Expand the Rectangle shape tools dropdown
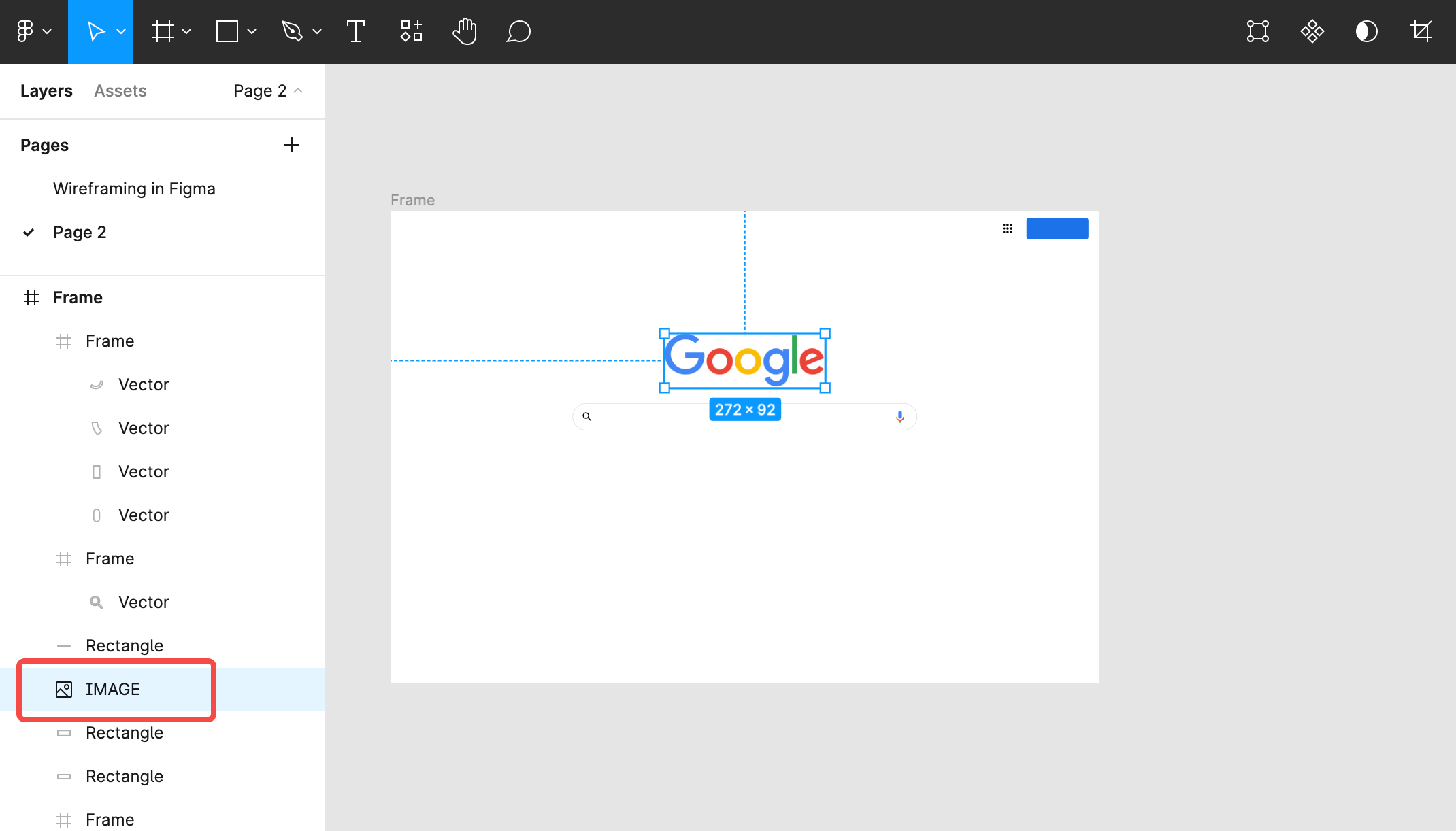Viewport: 1456px width, 831px height. pos(252,31)
